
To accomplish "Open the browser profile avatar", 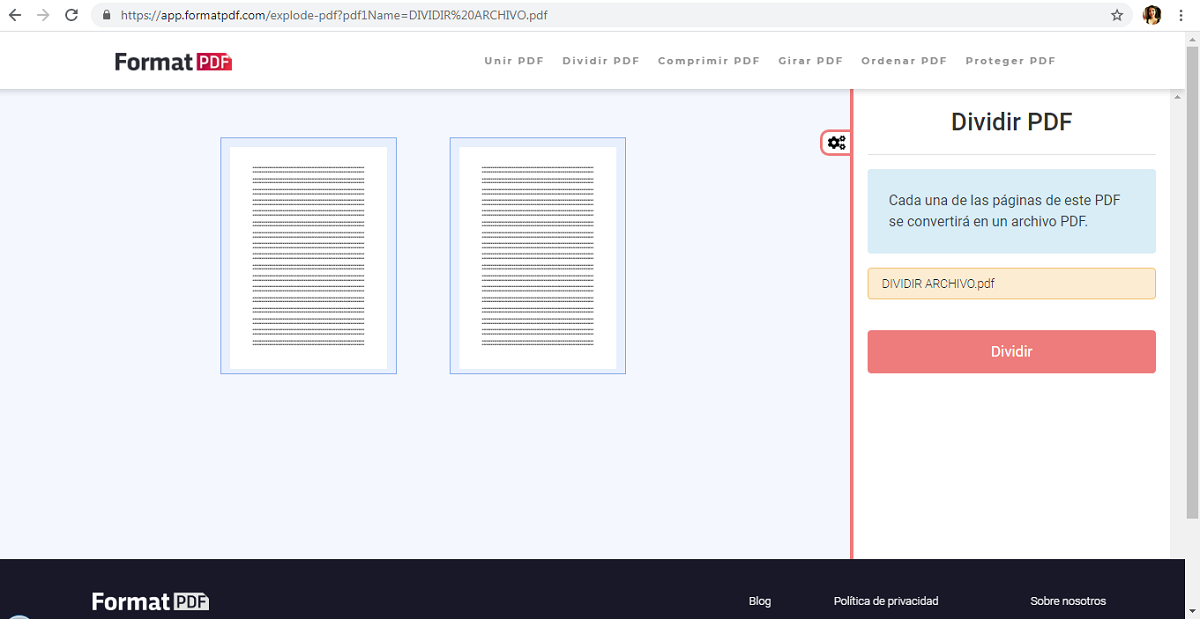I will (x=1152, y=15).
